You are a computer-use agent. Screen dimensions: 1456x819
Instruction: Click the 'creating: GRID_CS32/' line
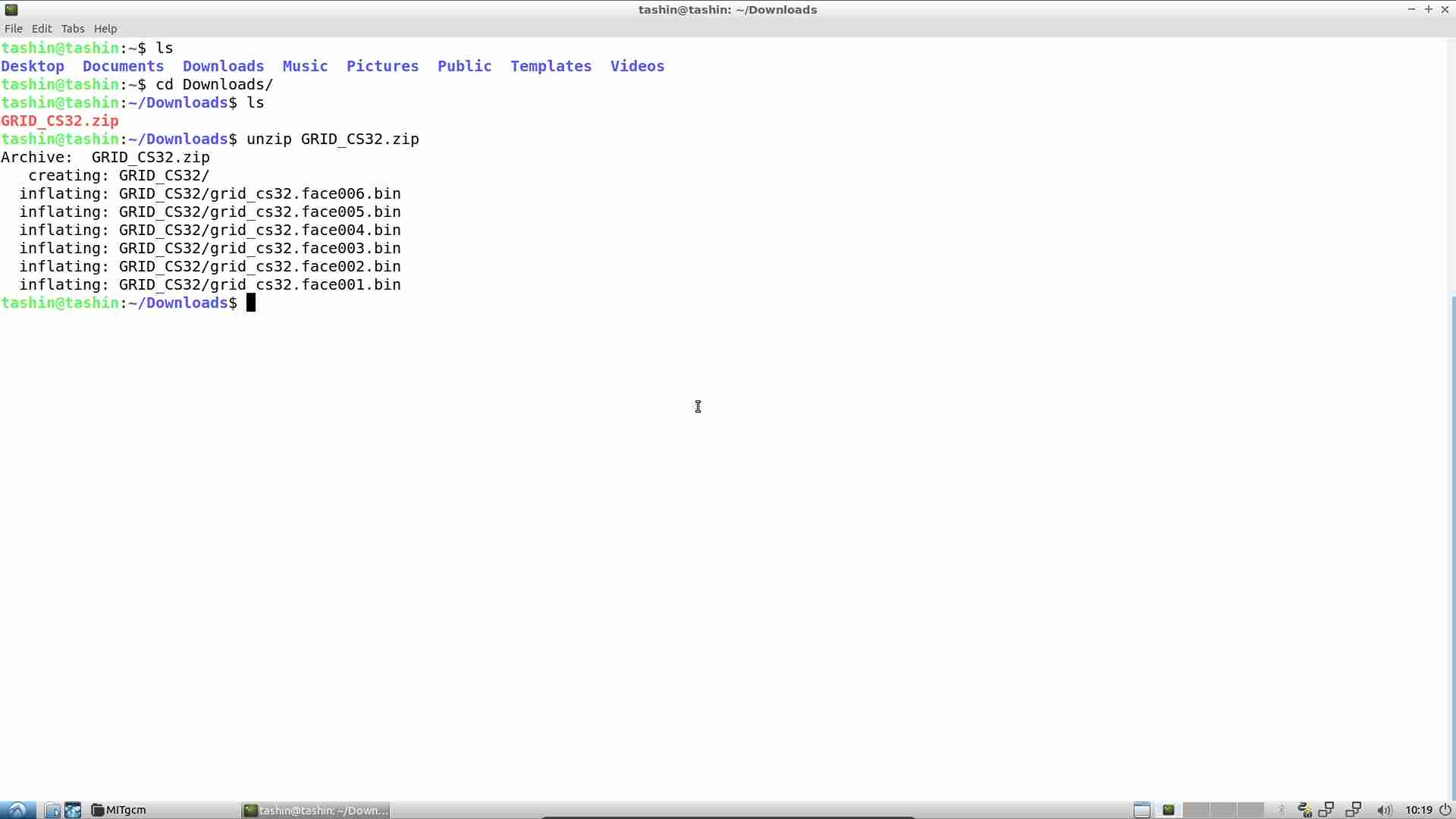coord(119,175)
